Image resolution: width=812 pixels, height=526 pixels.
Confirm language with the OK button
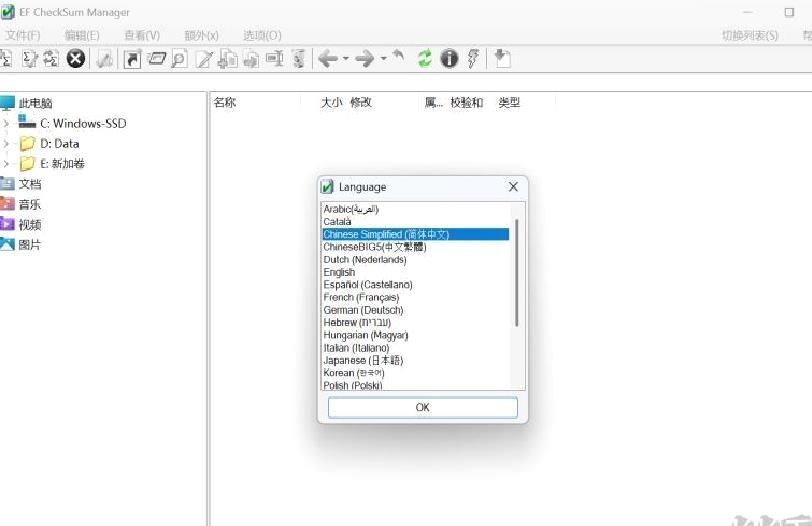[x=423, y=407]
